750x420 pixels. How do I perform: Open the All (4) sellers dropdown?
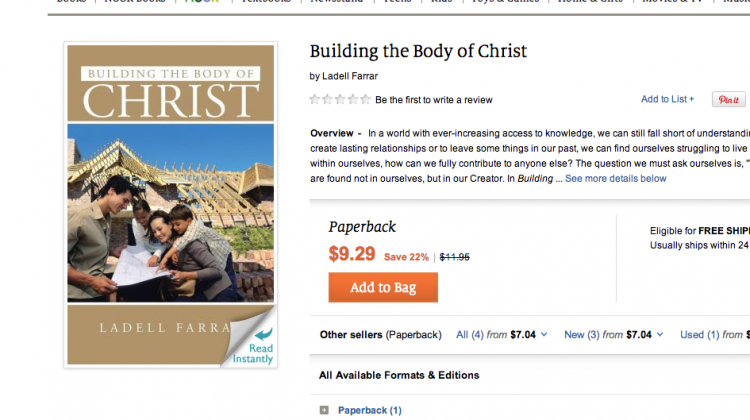[x=501, y=335]
